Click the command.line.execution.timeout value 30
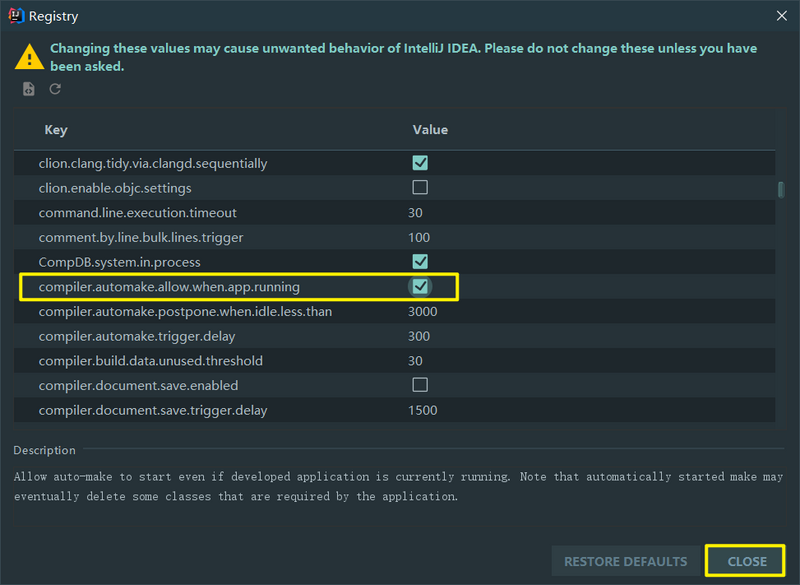The height and width of the screenshot is (585, 800). point(416,213)
